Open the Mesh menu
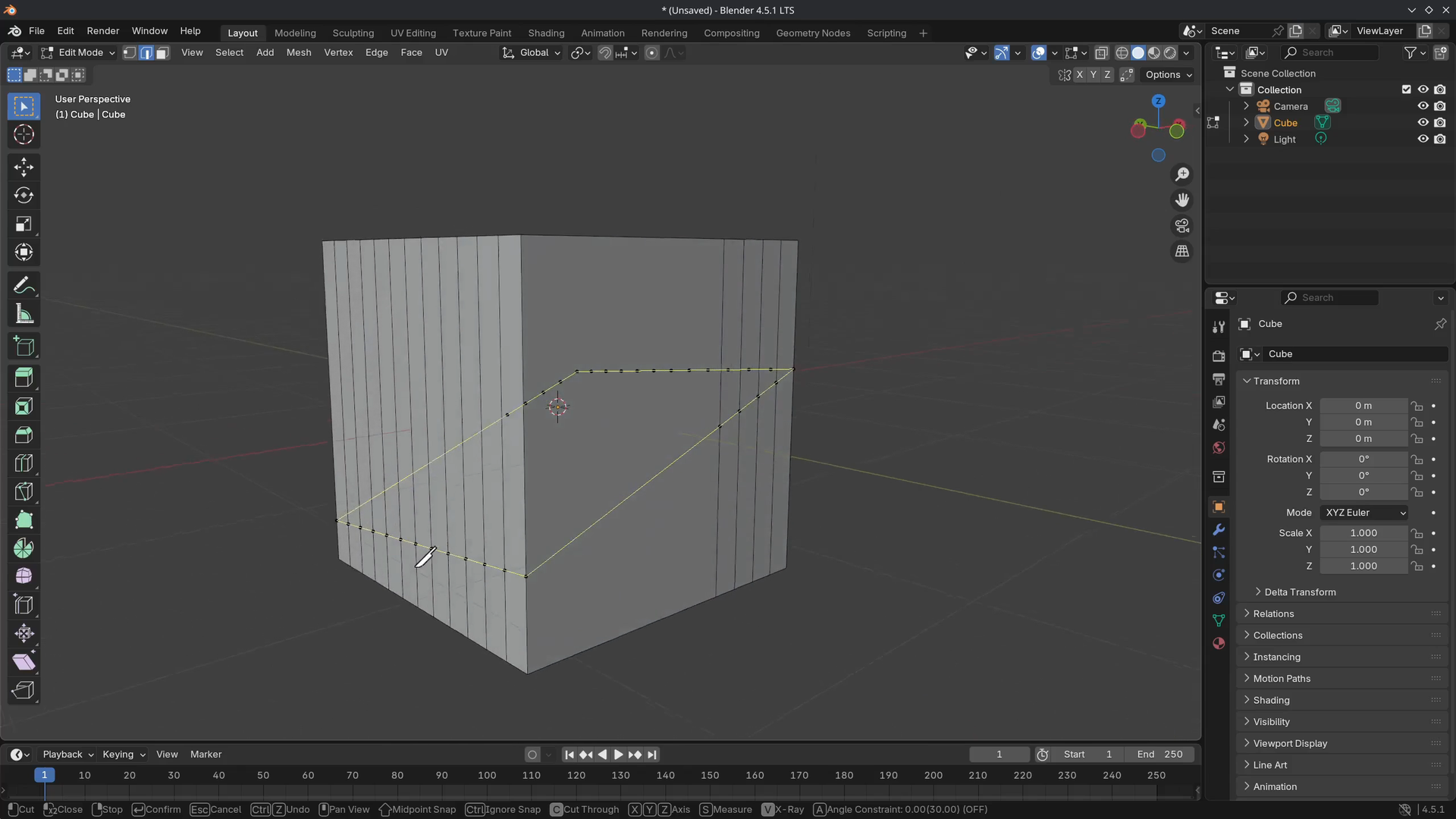1456x819 pixels. click(298, 52)
